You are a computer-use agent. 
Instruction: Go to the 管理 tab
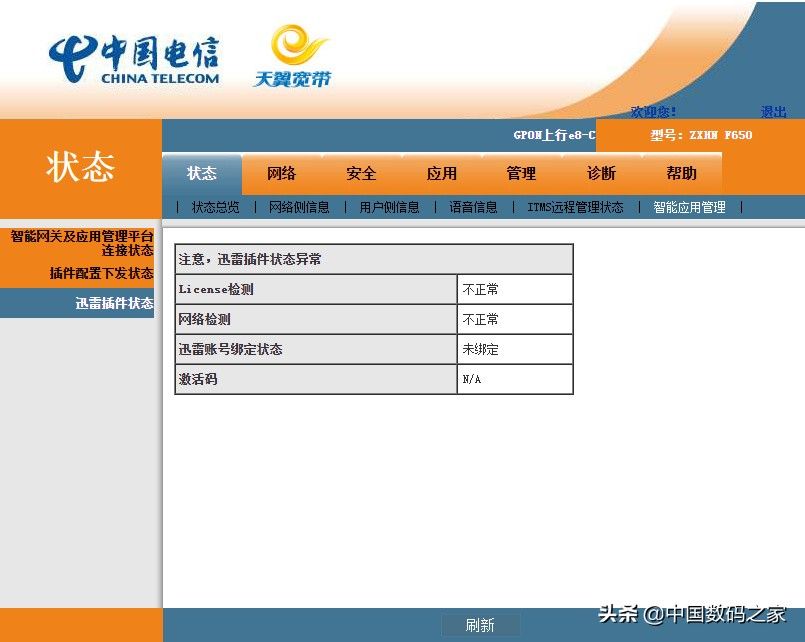click(521, 173)
